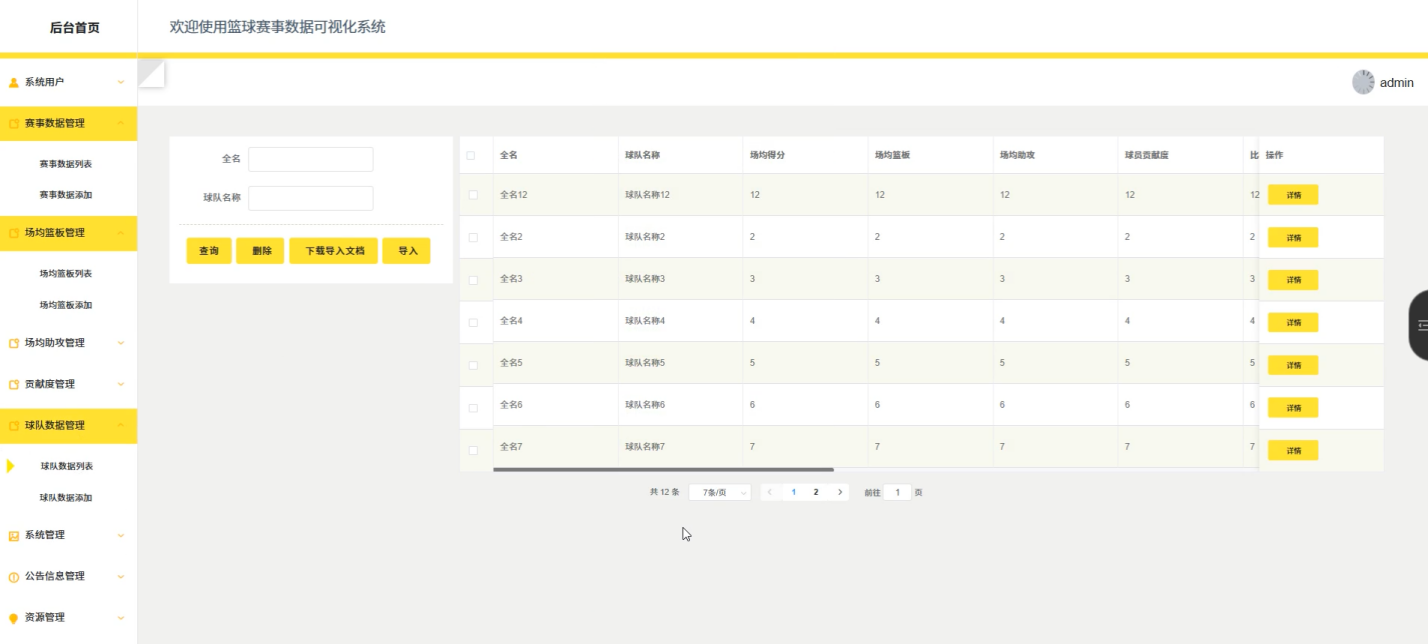Check the row checkbox for 全名4
This screenshot has height=644, width=1428.
[x=473, y=322]
